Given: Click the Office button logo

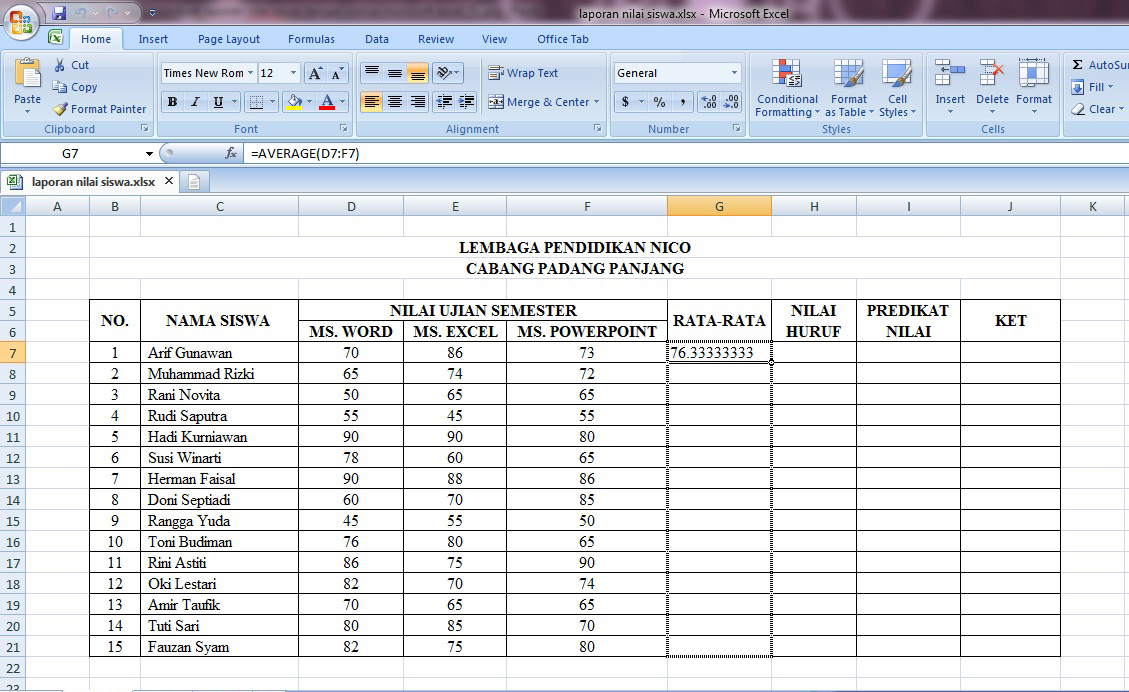Looking at the screenshot, I should coord(21,21).
